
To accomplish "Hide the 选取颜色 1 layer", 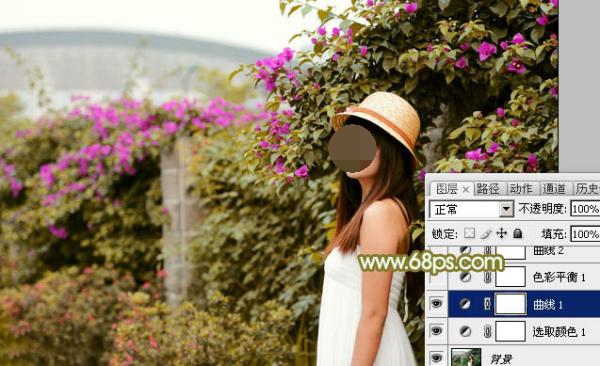I will 437,331.
